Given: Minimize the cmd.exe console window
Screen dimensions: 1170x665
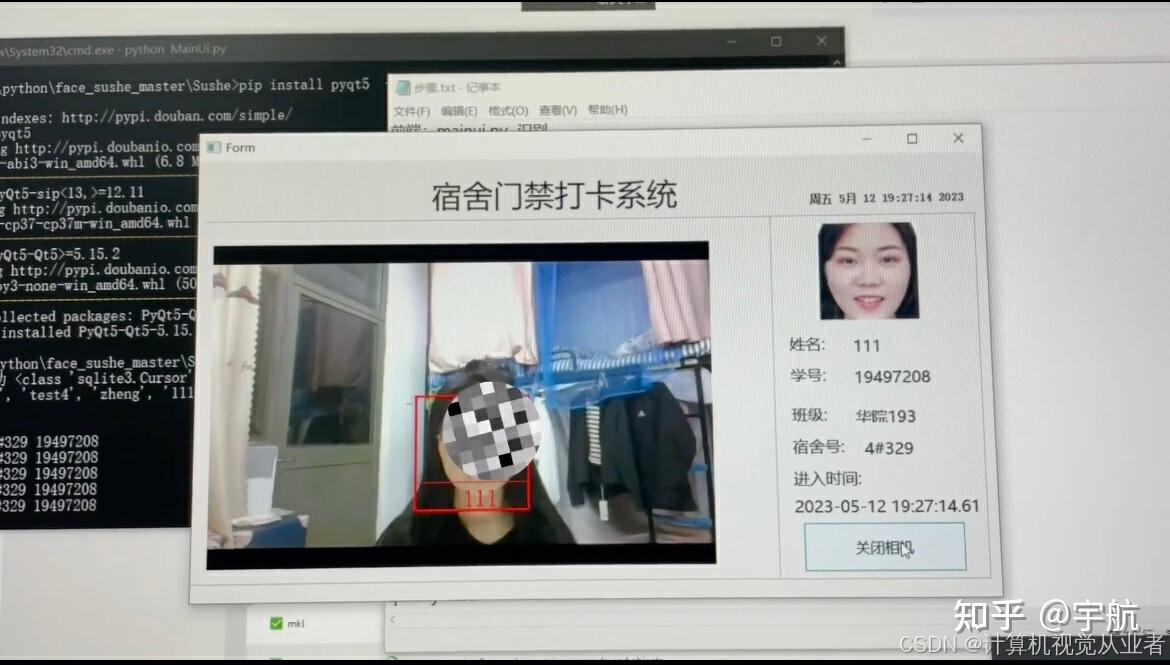Looking at the screenshot, I should pyautogui.click(x=732, y=43).
